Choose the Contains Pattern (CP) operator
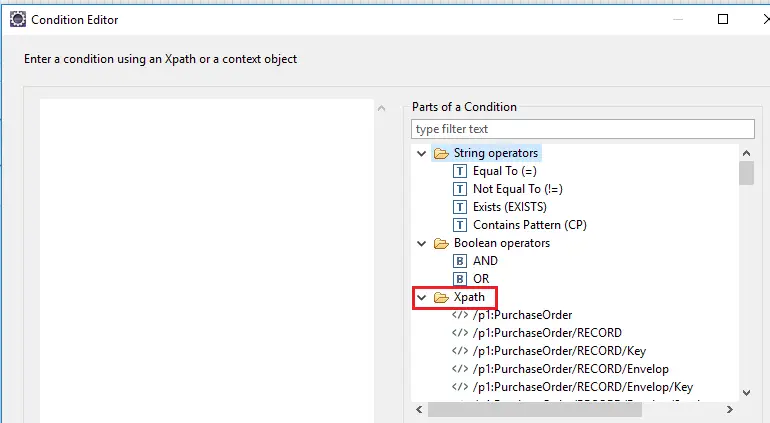This screenshot has height=423, width=770. (530, 225)
